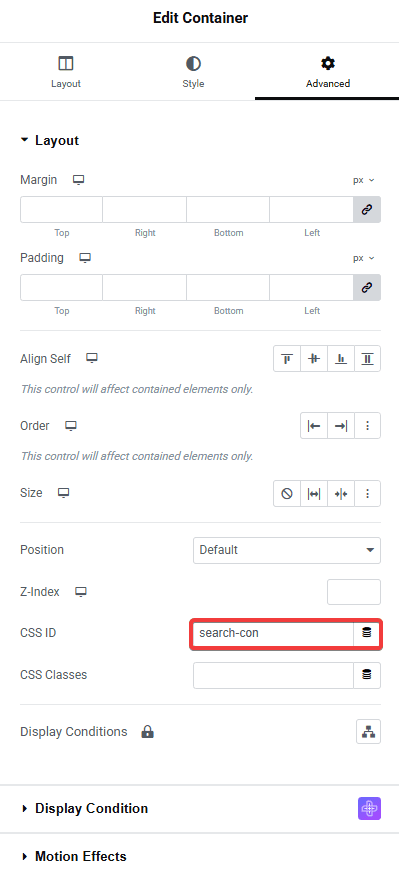Click CSS ID dynamic tags icon
Image resolution: width=399 pixels, height=875 pixels.
367,633
